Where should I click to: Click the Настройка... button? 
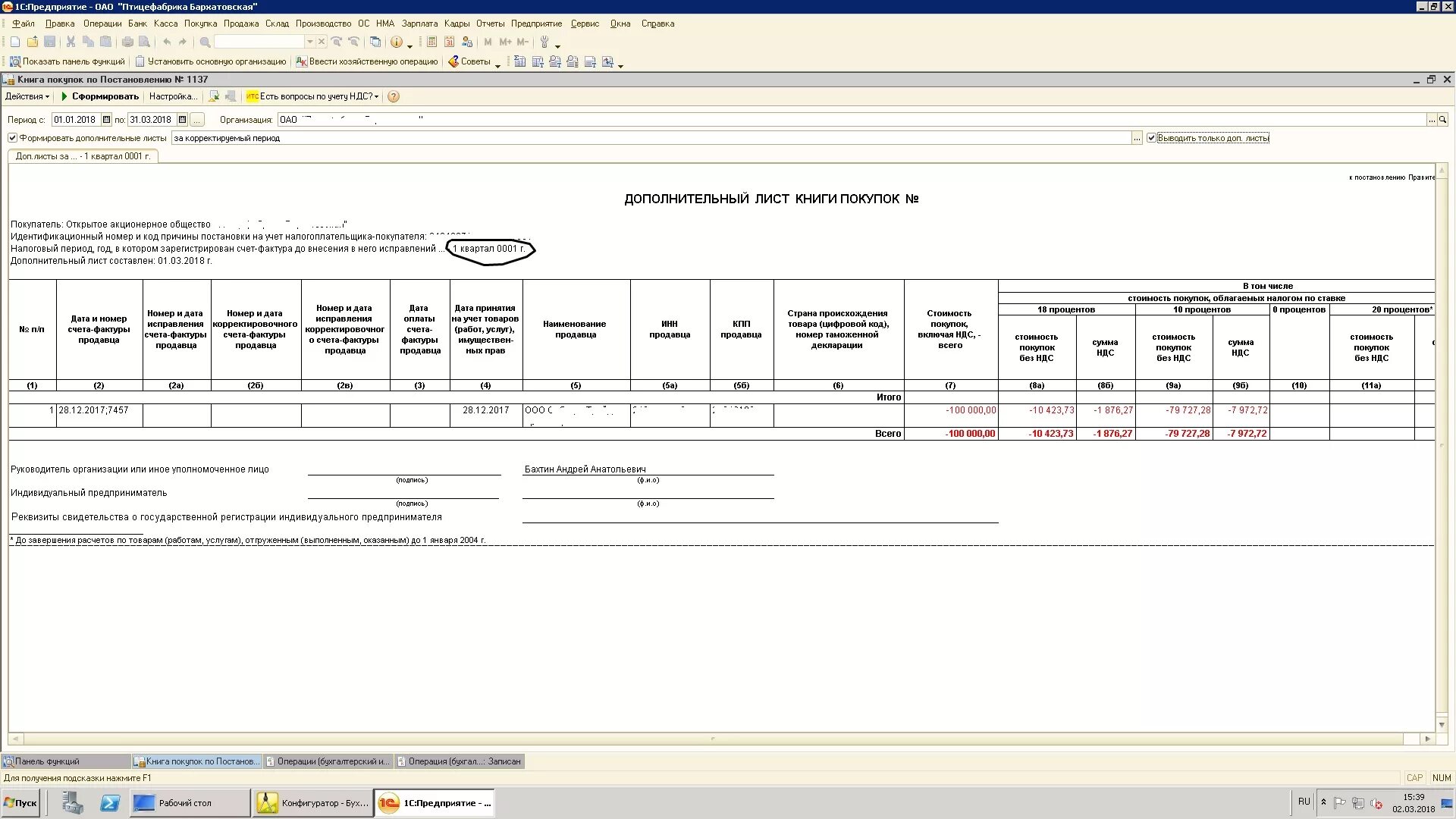(x=173, y=96)
